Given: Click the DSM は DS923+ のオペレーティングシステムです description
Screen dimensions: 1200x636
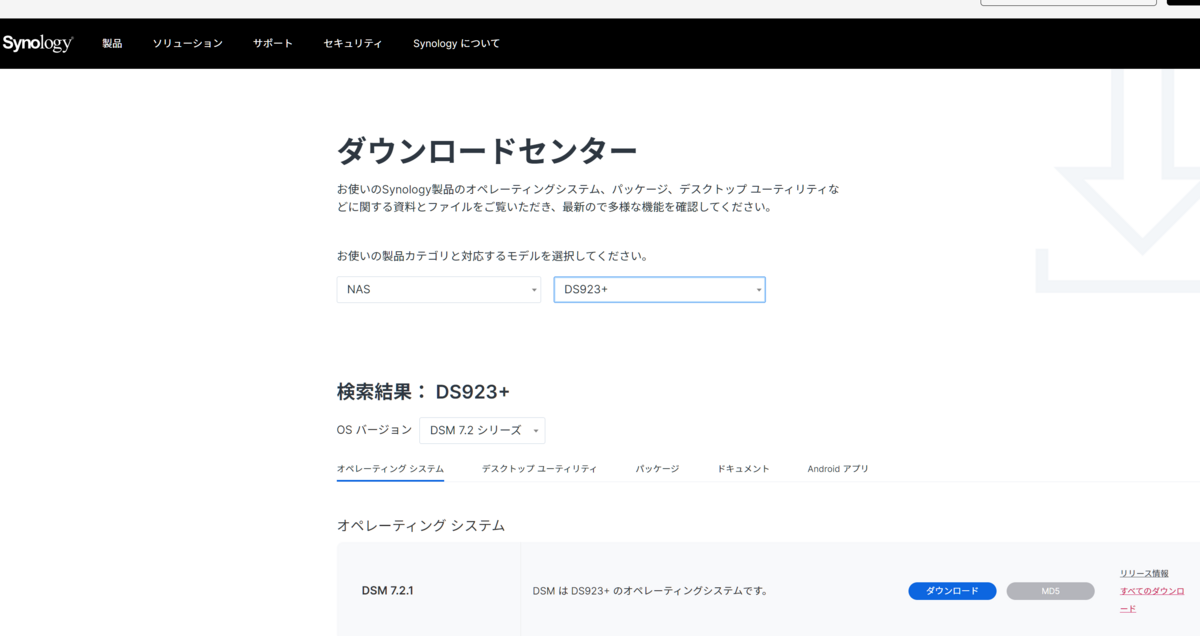Looking at the screenshot, I should tap(650, 591).
